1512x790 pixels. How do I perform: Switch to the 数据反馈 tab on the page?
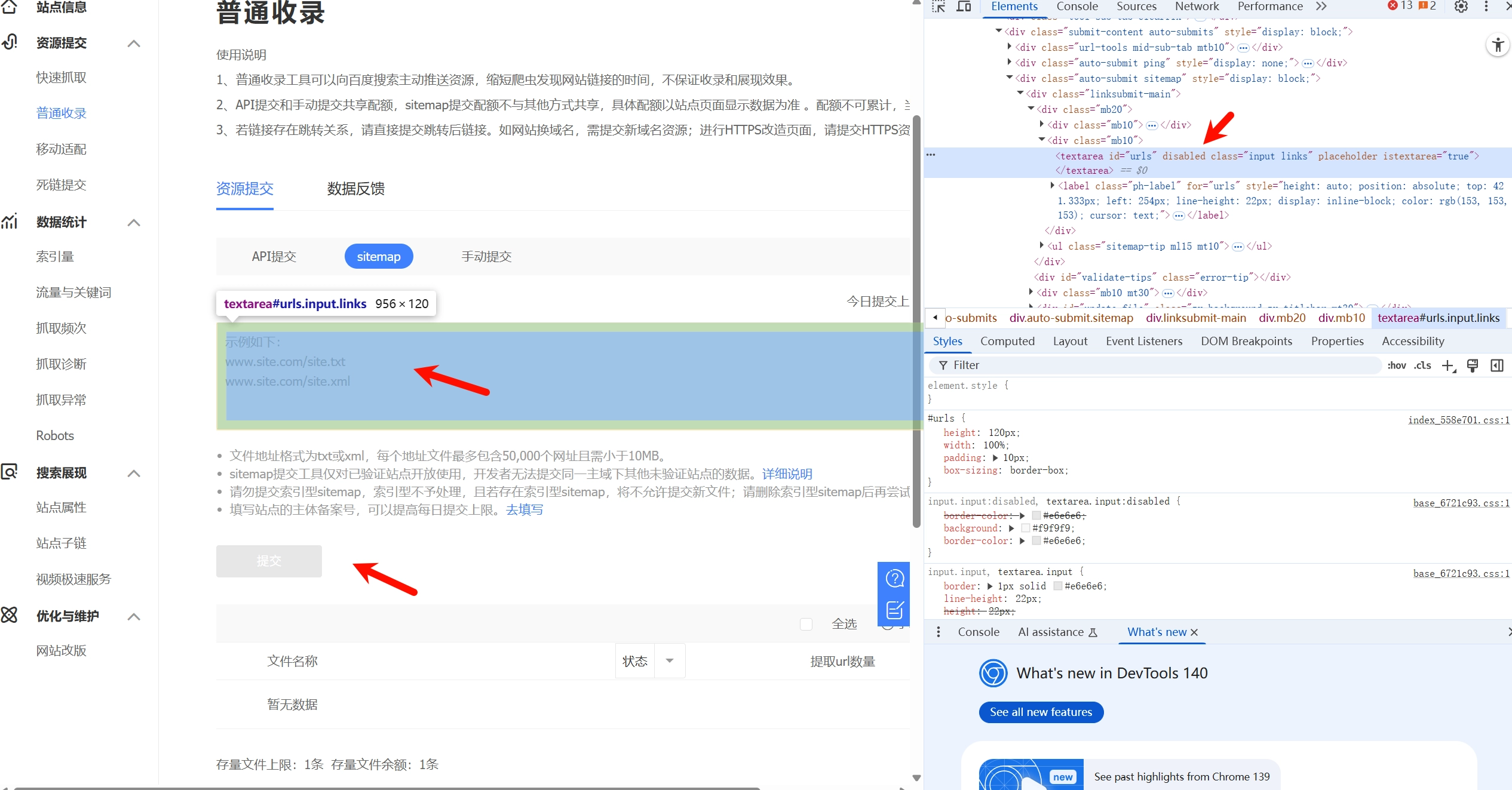click(x=355, y=189)
